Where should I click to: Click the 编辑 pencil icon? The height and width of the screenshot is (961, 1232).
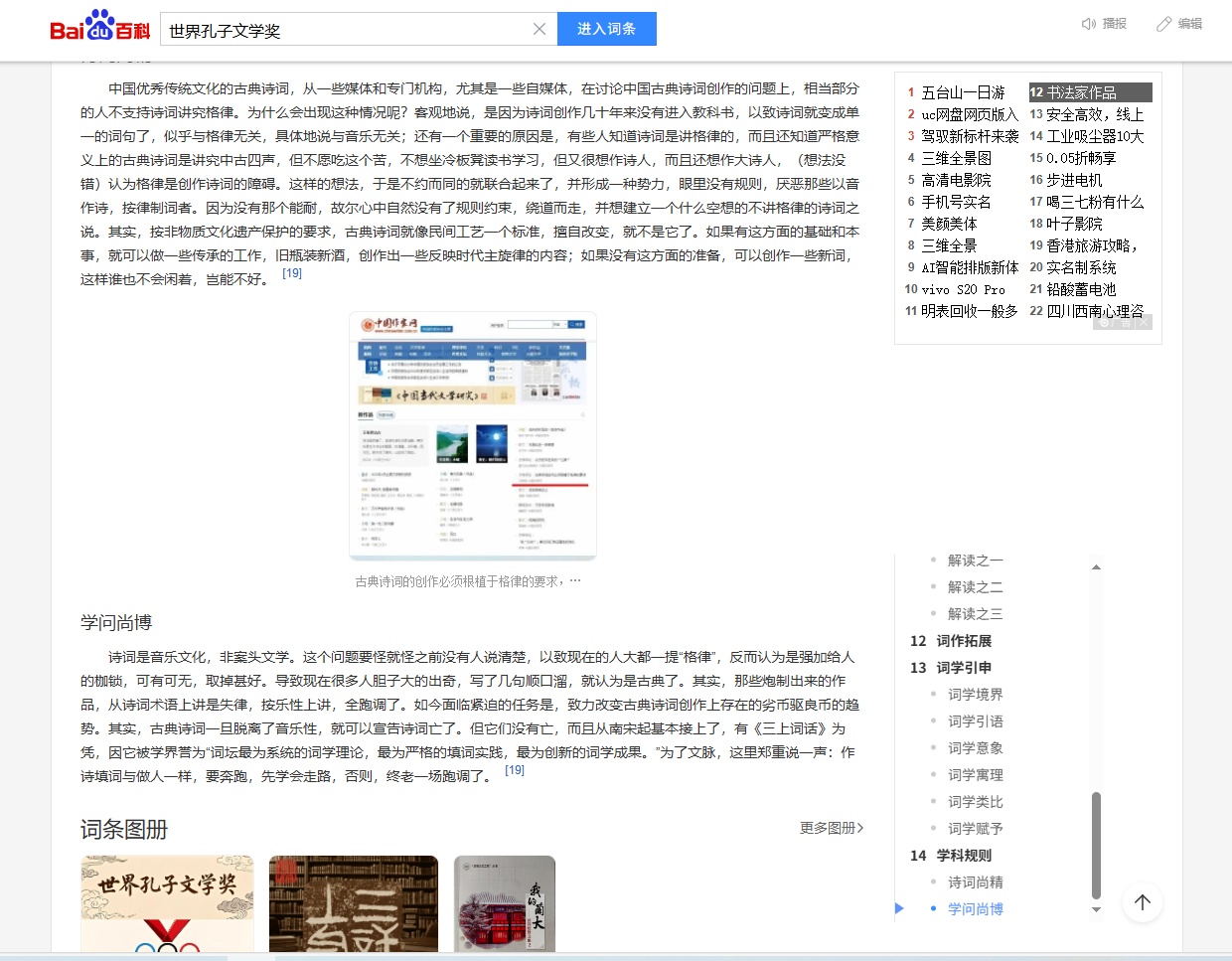pos(1164,24)
